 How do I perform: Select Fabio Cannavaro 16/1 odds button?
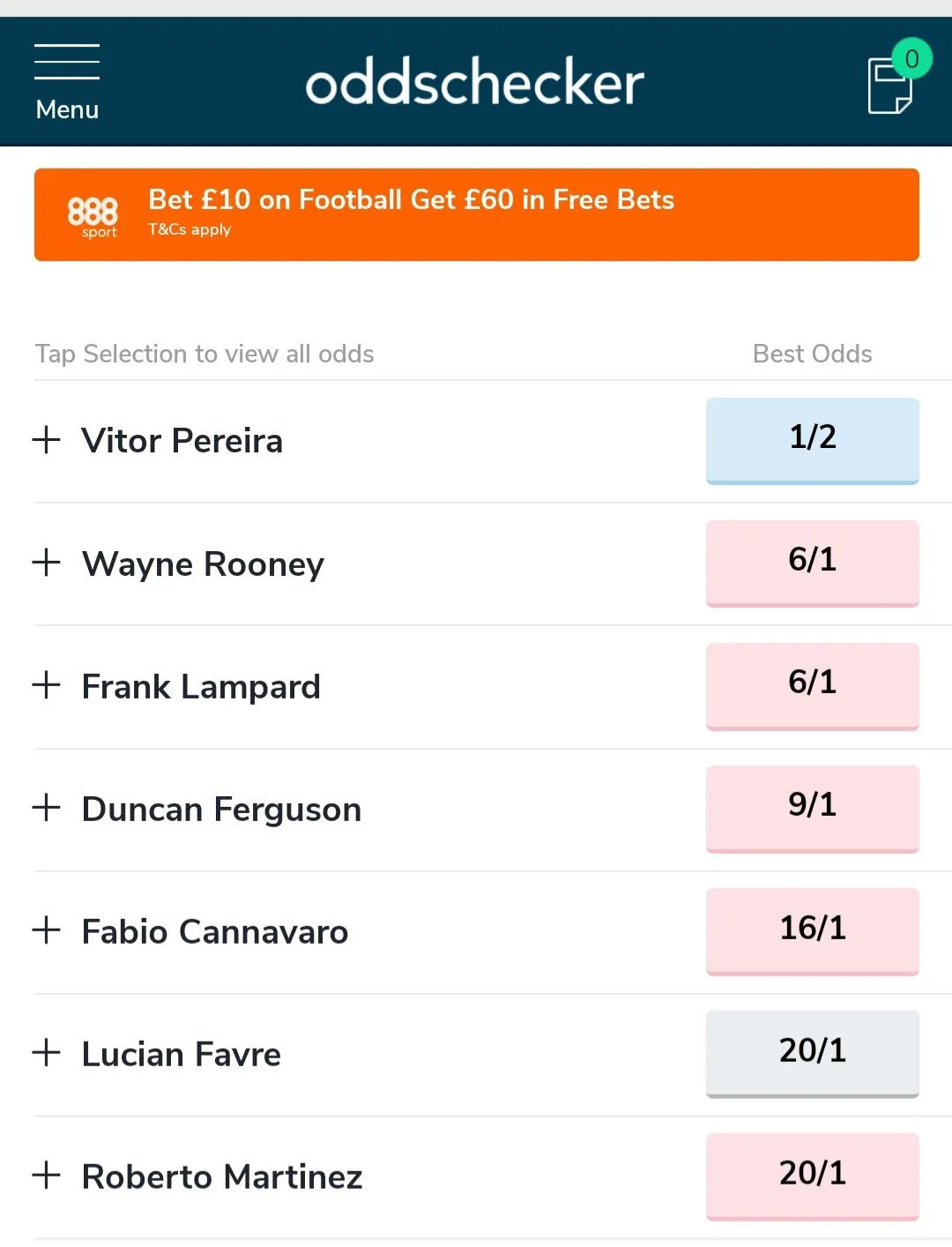coord(812,930)
